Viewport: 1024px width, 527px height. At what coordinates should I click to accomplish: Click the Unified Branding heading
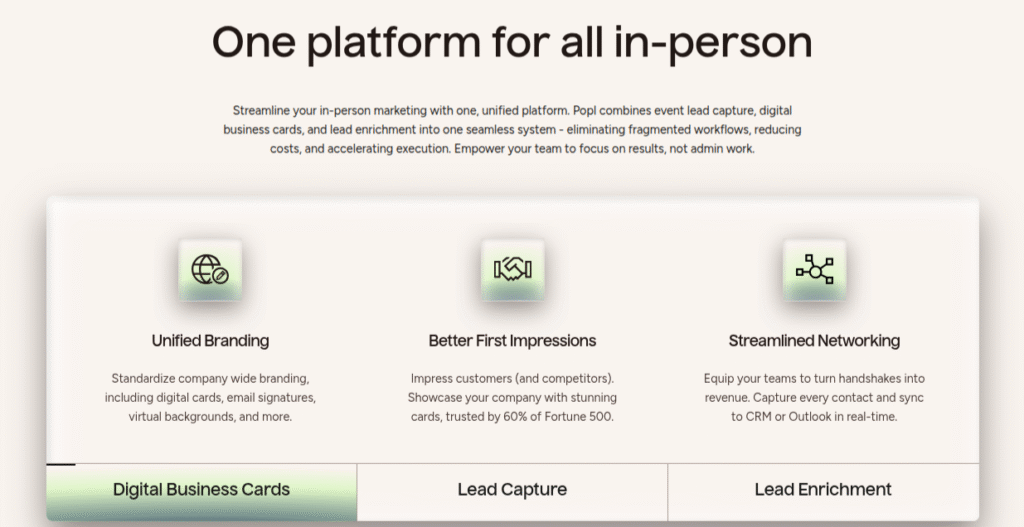click(x=210, y=341)
